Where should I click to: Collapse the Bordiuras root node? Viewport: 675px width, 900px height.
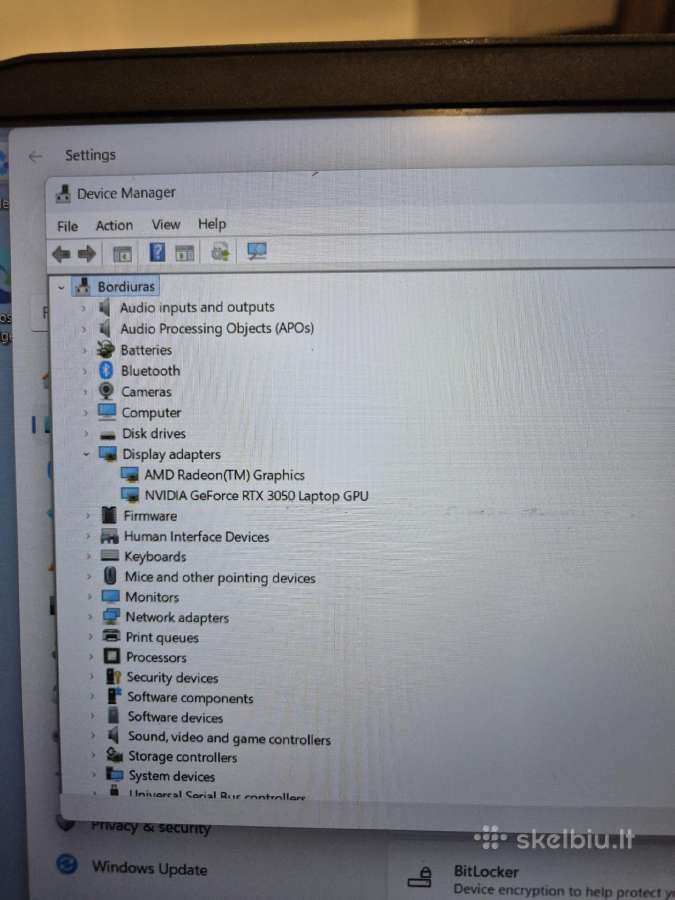coord(61,287)
